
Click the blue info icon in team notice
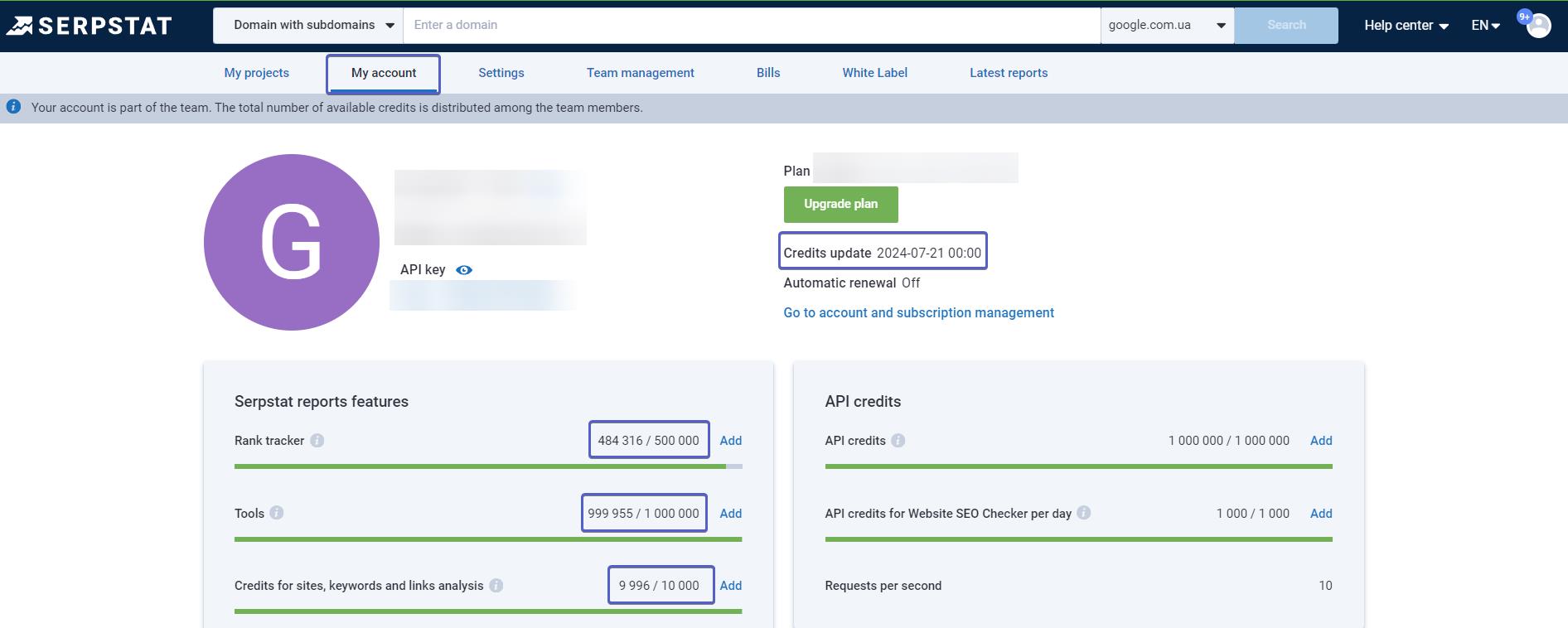pyautogui.click(x=13, y=107)
